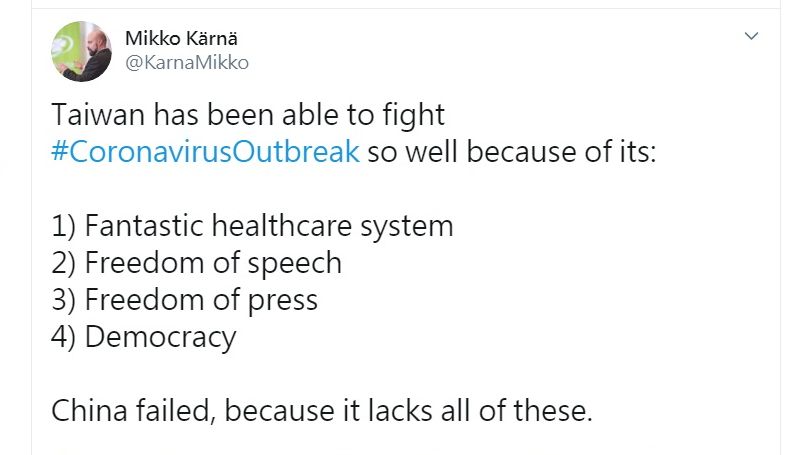
Task: Click the "3)" list number
Action: [x=65, y=300]
